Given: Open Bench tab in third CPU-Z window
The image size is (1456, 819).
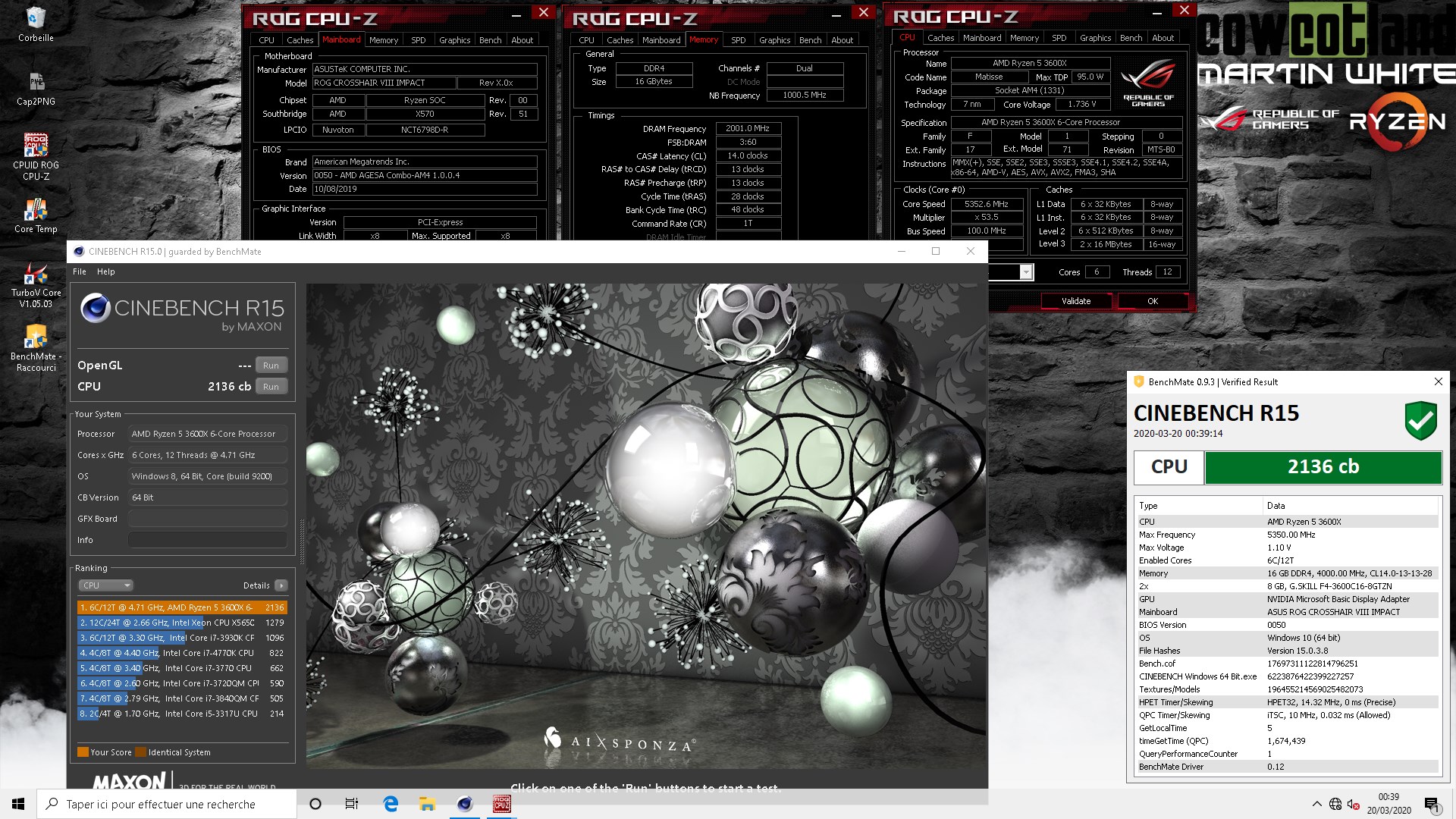Looking at the screenshot, I should point(1131,37).
